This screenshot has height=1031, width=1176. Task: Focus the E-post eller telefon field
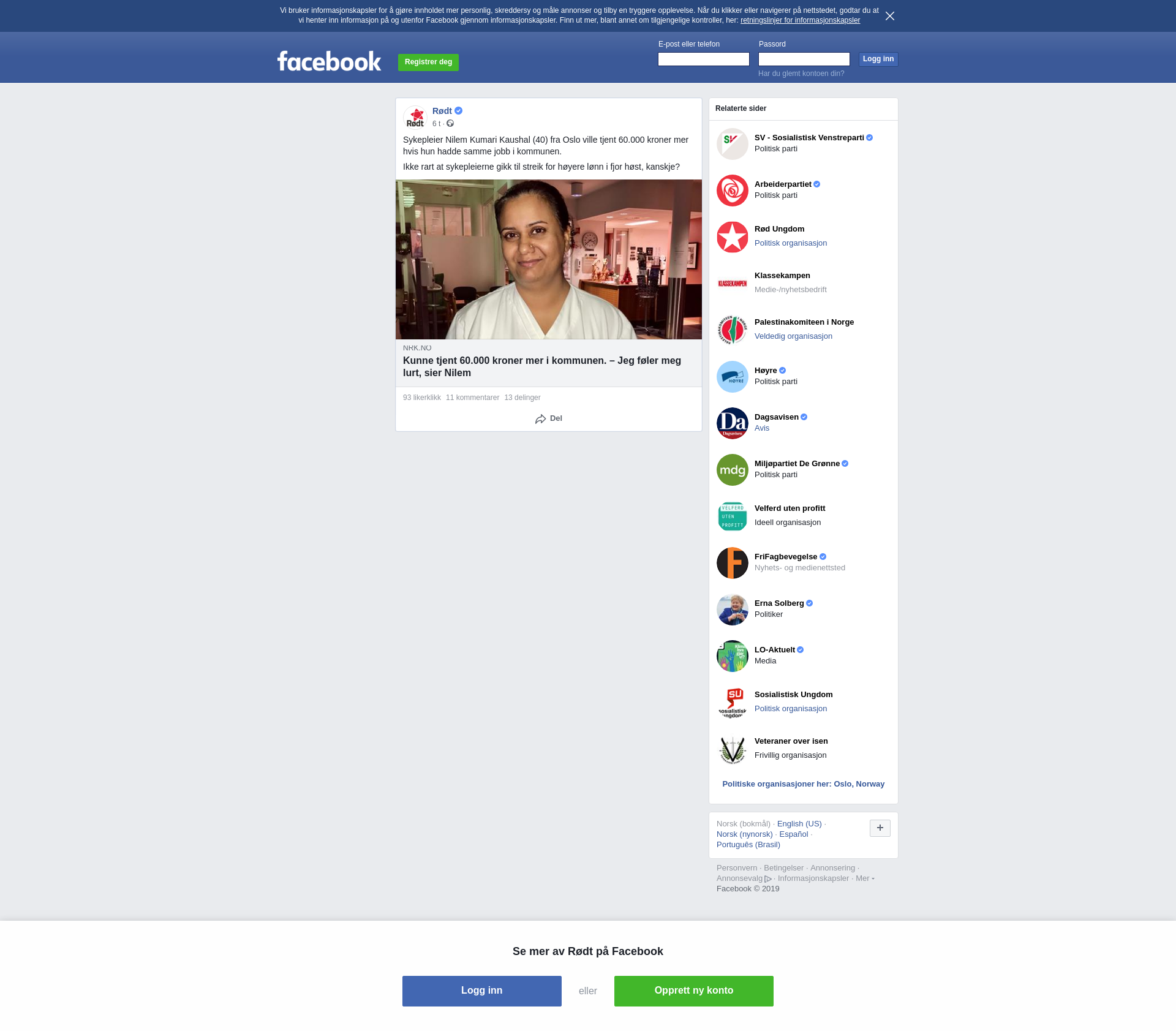pos(704,59)
